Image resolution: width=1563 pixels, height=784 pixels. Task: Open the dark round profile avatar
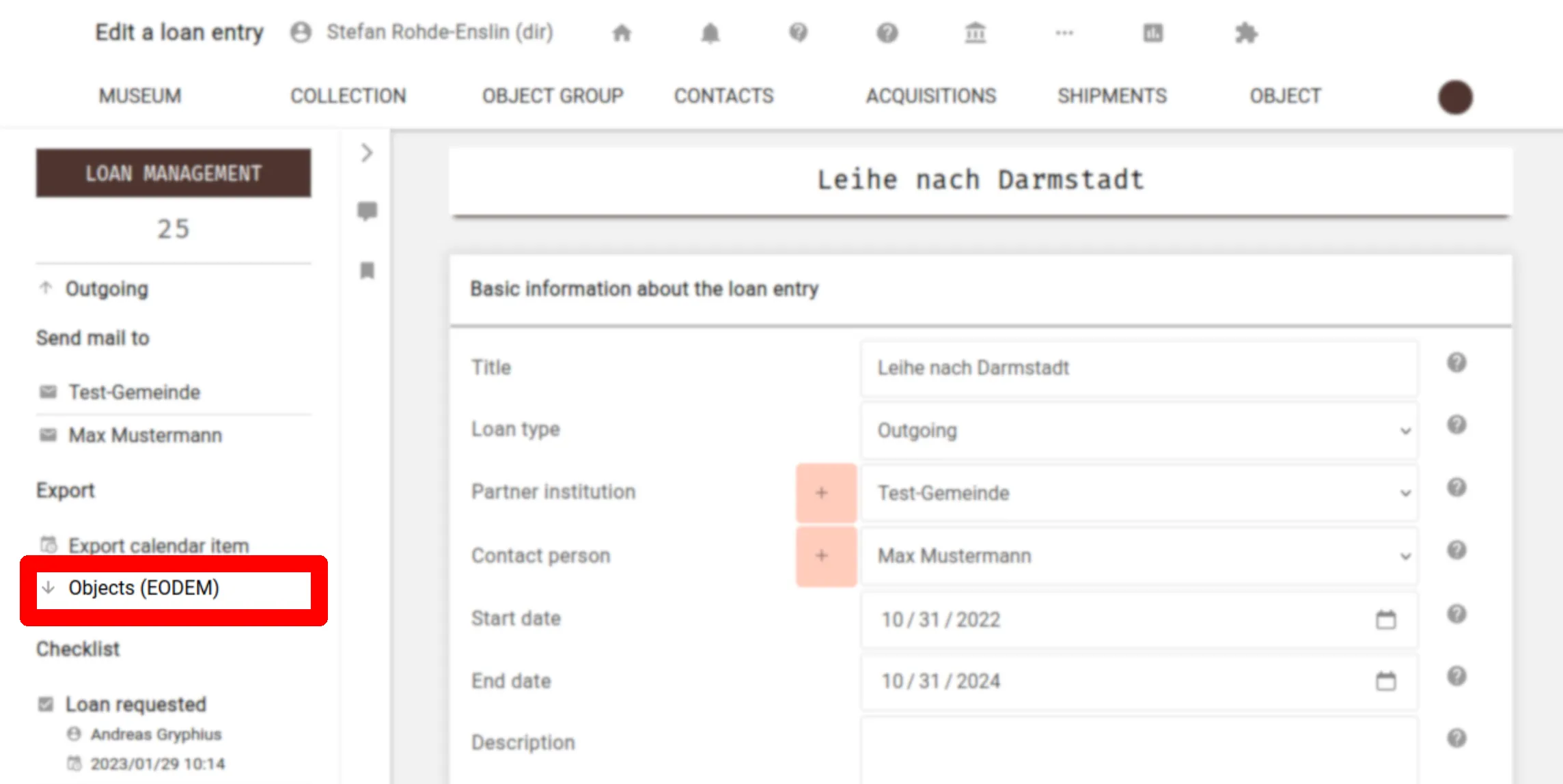point(1455,97)
